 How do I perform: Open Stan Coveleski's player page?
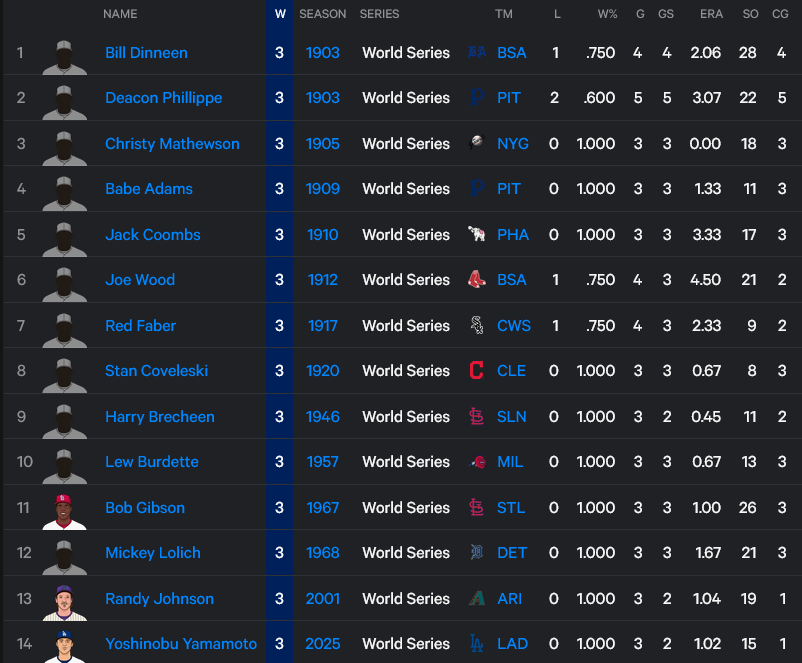coord(157,370)
